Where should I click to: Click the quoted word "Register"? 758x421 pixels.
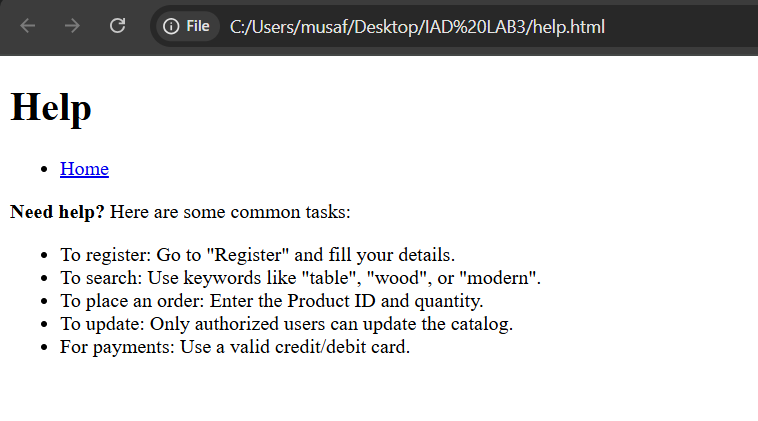pyautogui.click(x=248, y=255)
